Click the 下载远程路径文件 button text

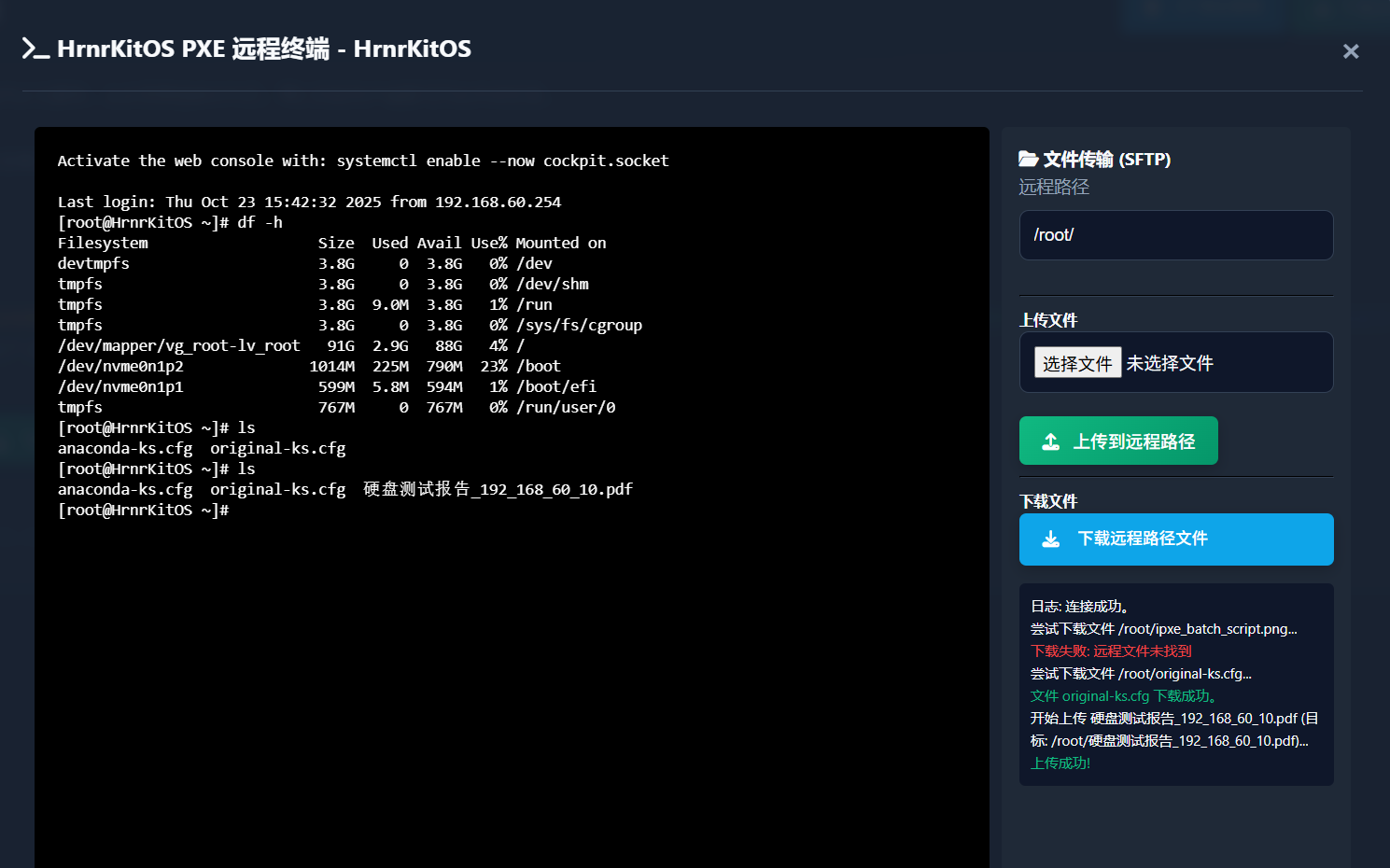click(x=1143, y=539)
